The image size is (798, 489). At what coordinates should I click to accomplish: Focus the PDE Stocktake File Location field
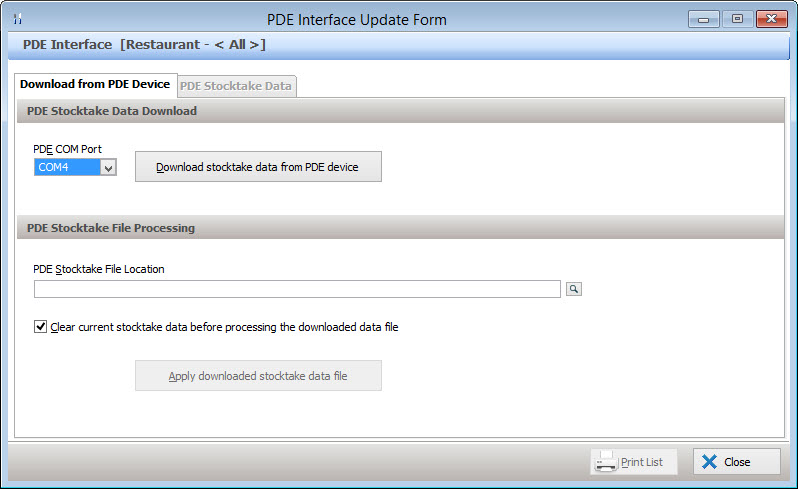coord(297,289)
